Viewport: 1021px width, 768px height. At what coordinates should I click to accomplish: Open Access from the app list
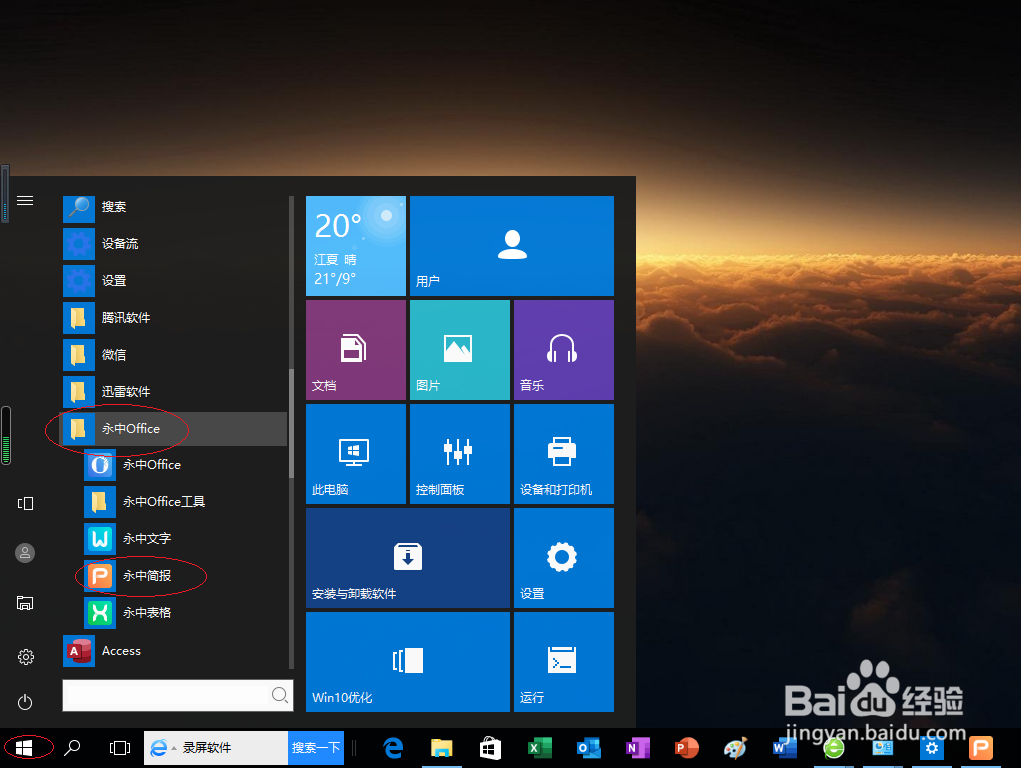[175, 651]
